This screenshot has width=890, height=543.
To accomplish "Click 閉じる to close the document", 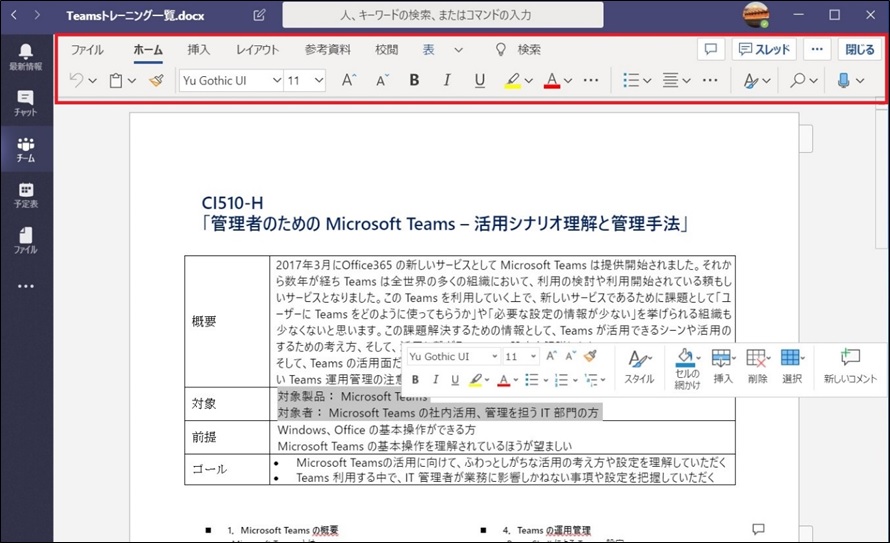I will tap(859, 49).
